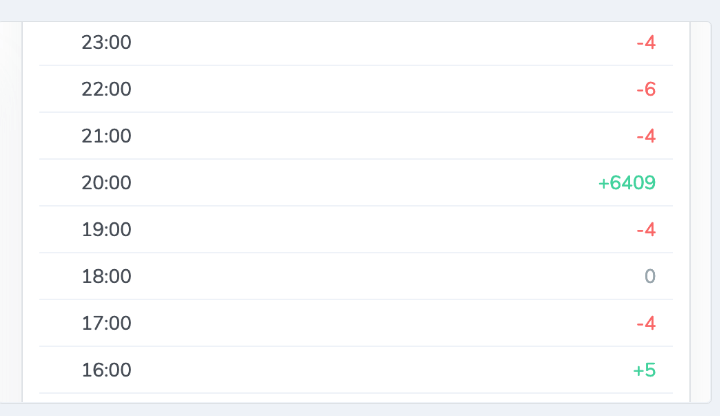The image size is (720, 416).
Task: Click the 23:00 time label
Action: tap(106, 43)
